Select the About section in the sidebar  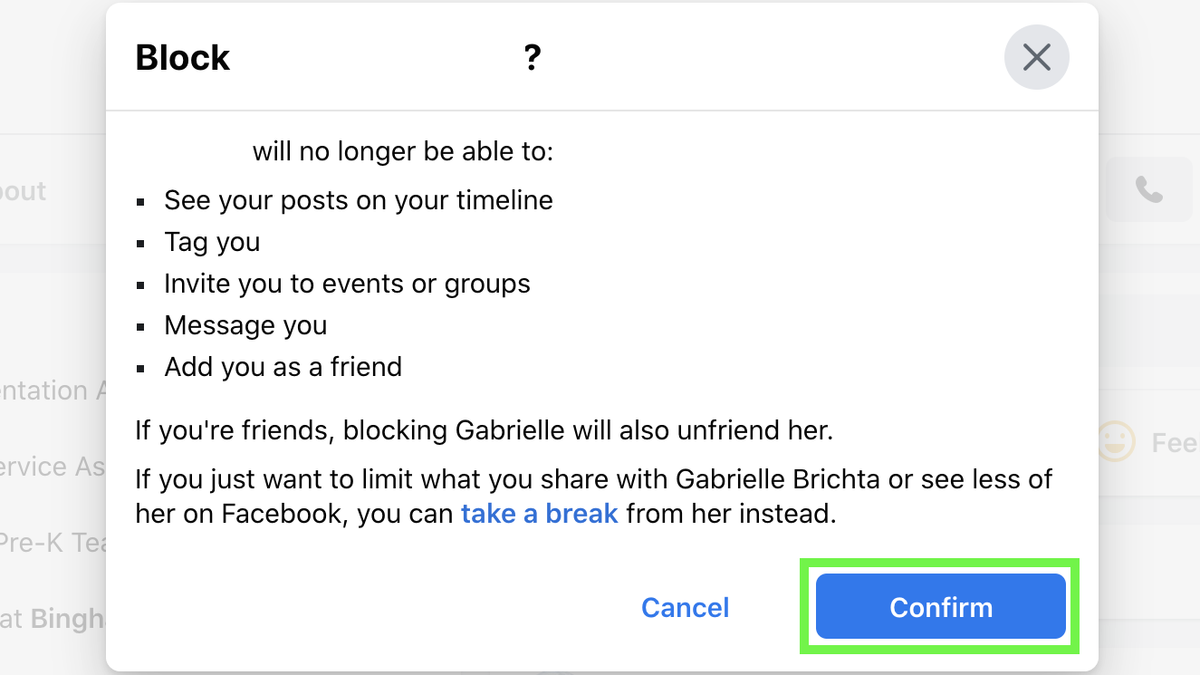point(22,190)
